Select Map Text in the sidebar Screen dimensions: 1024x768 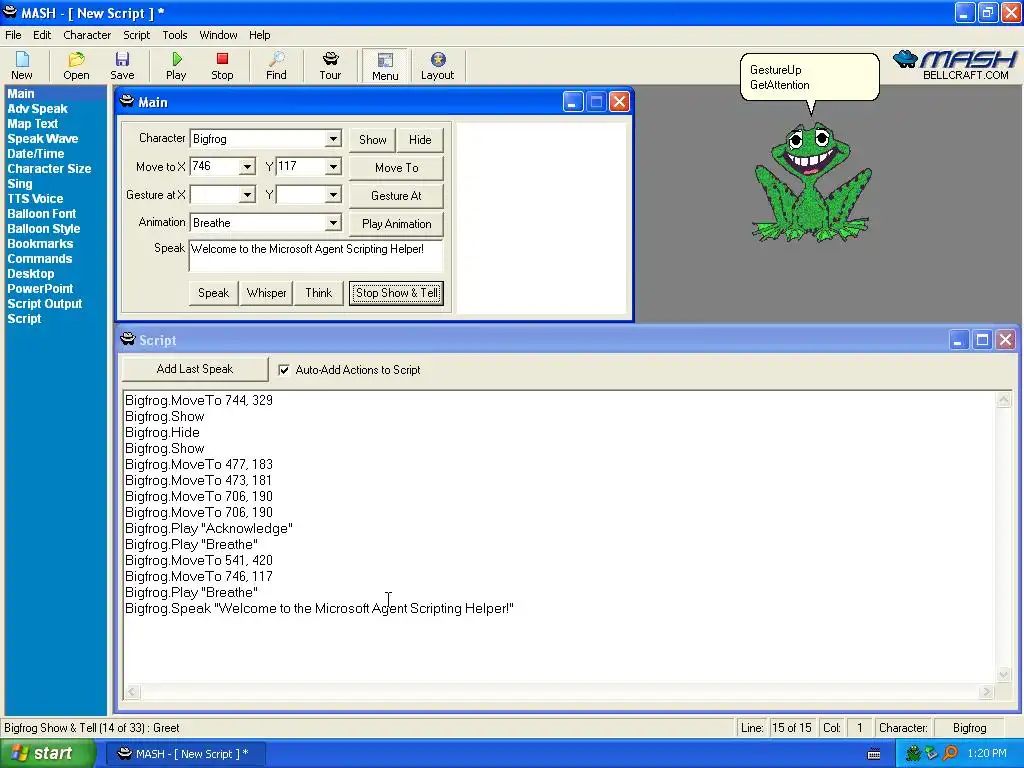click(x=33, y=124)
